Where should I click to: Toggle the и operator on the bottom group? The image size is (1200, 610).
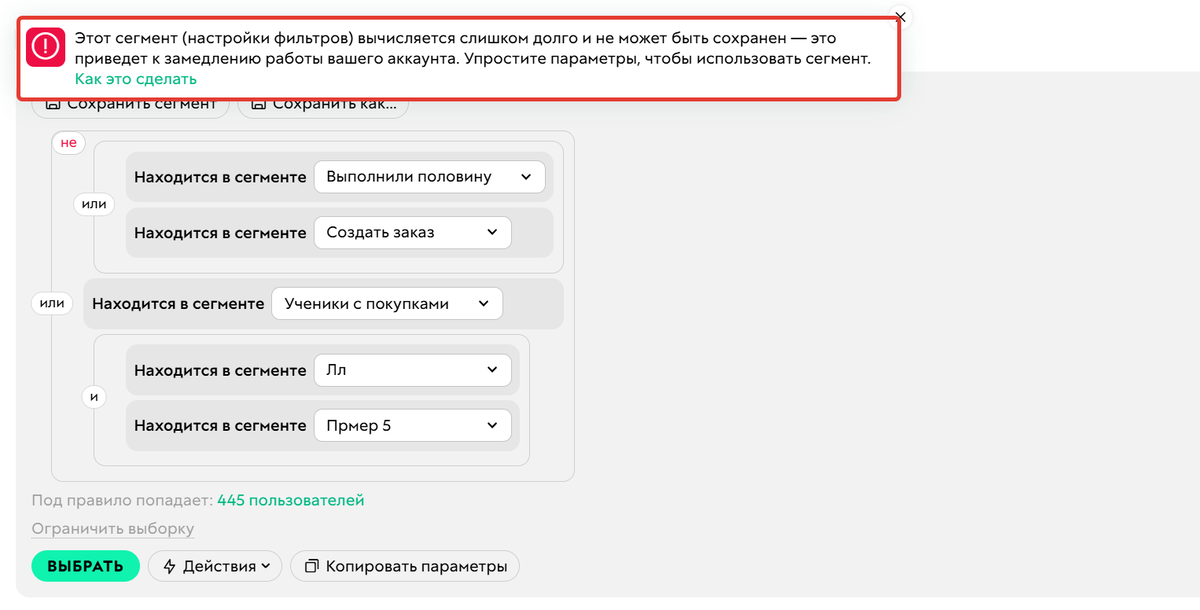[94, 397]
